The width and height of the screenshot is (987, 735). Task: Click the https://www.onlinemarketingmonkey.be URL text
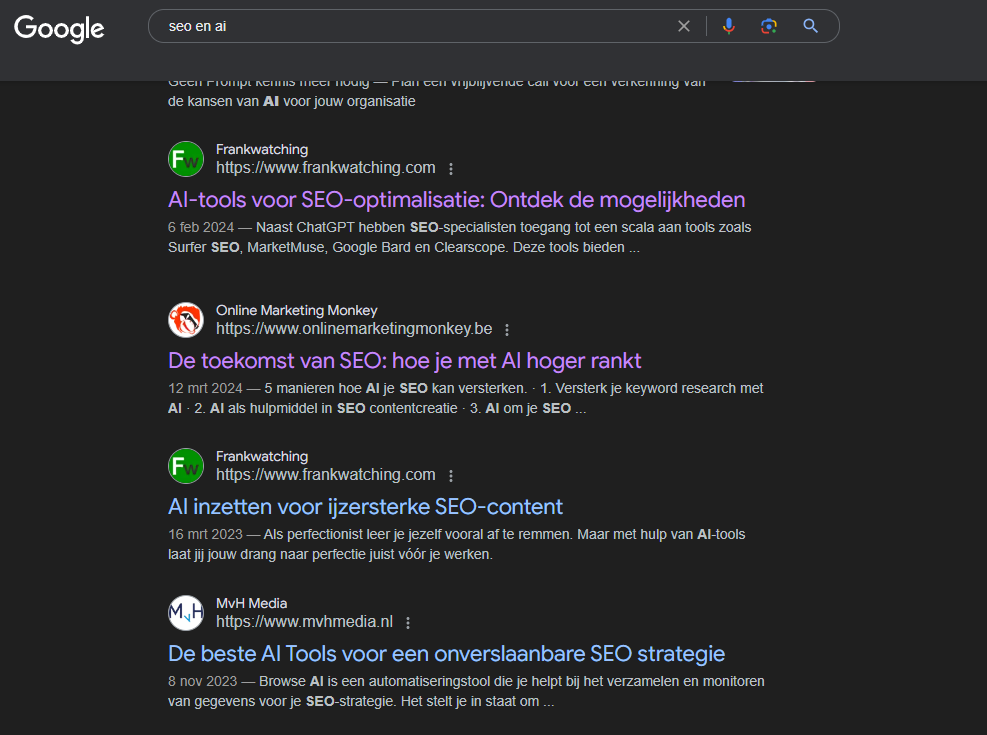pos(354,329)
